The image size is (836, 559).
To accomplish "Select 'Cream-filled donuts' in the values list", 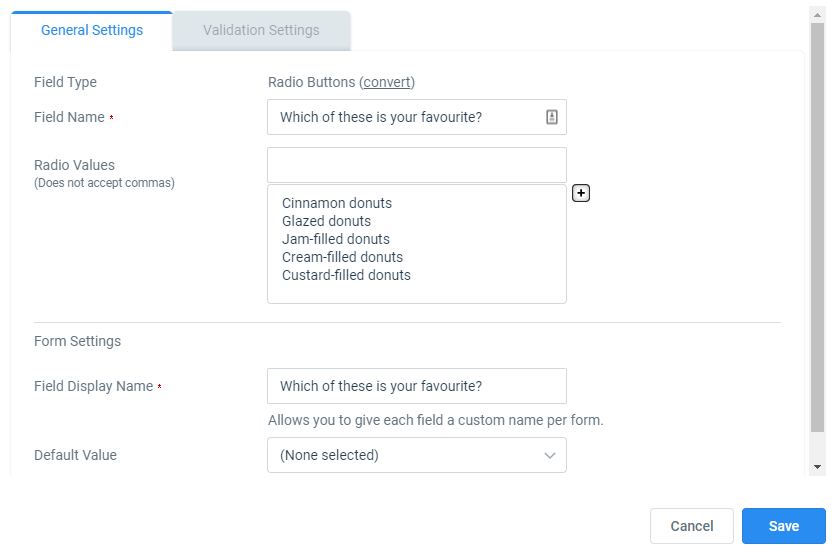I will pyautogui.click(x=342, y=257).
